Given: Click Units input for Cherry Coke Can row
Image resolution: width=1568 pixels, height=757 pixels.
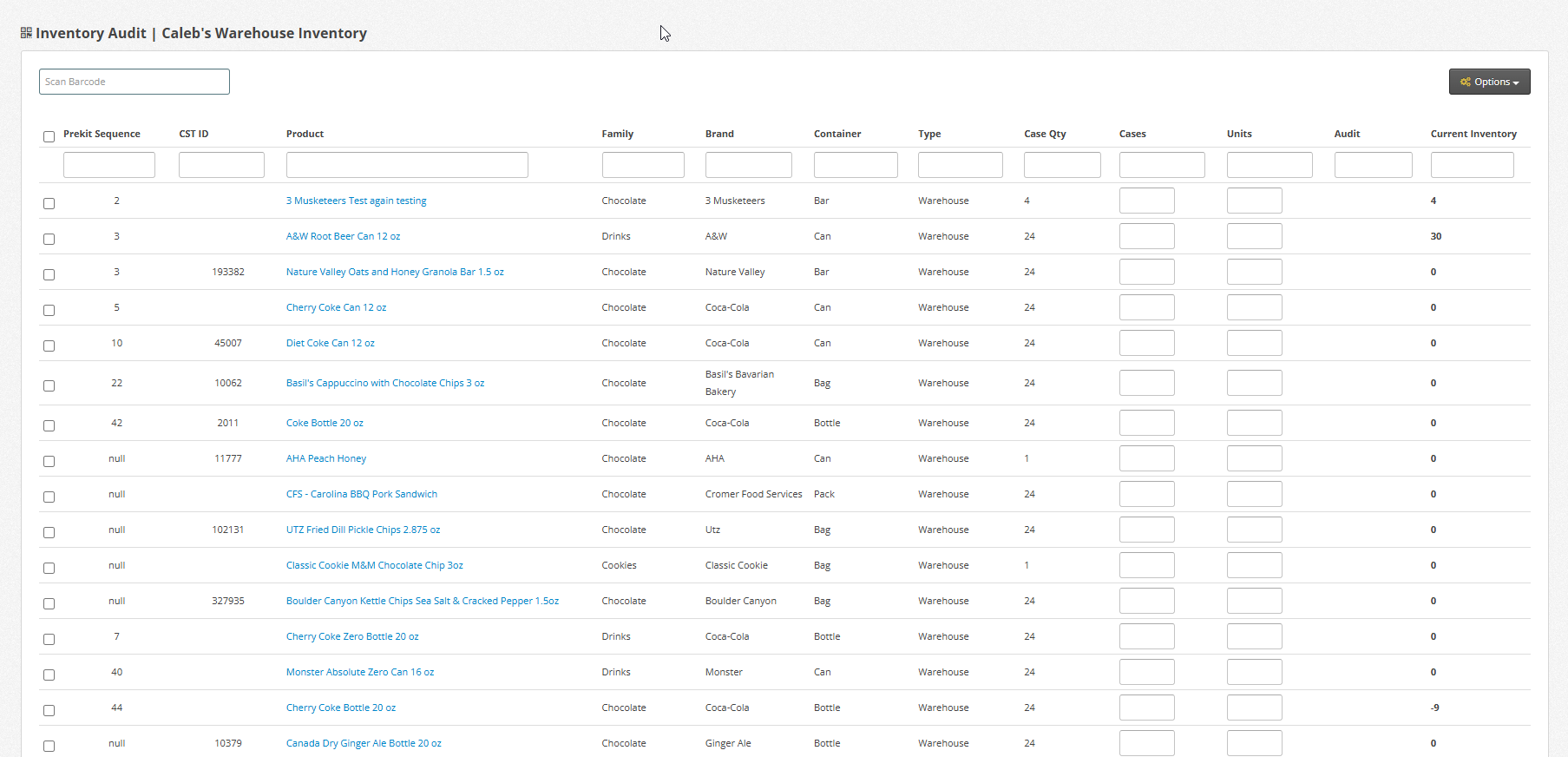Looking at the screenshot, I should click(x=1255, y=307).
